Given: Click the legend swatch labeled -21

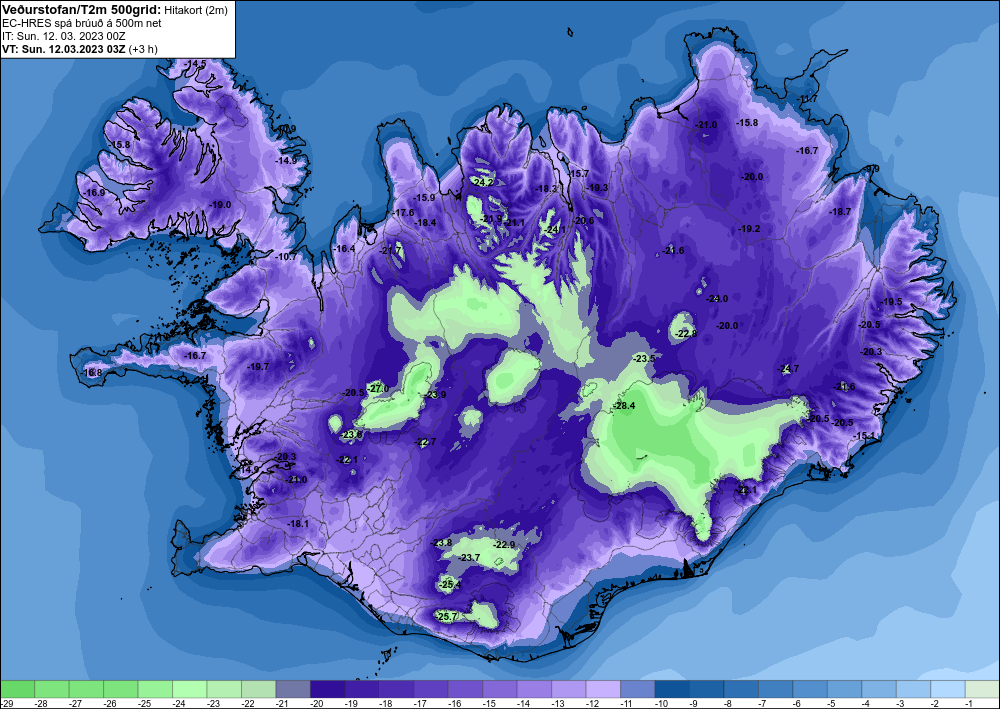Looking at the screenshot, I should coord(293,689).
